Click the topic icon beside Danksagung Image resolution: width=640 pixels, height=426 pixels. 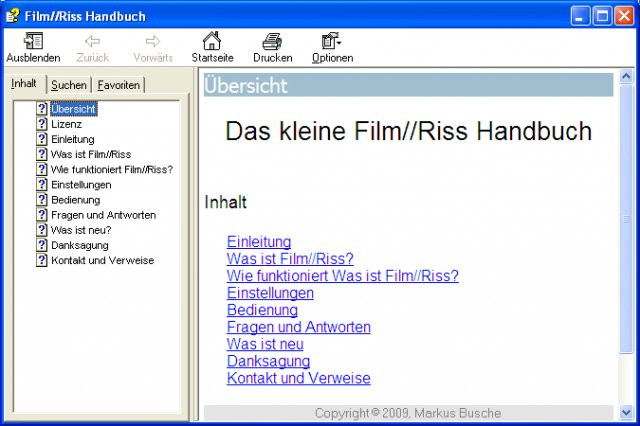(x=42, y=245)
